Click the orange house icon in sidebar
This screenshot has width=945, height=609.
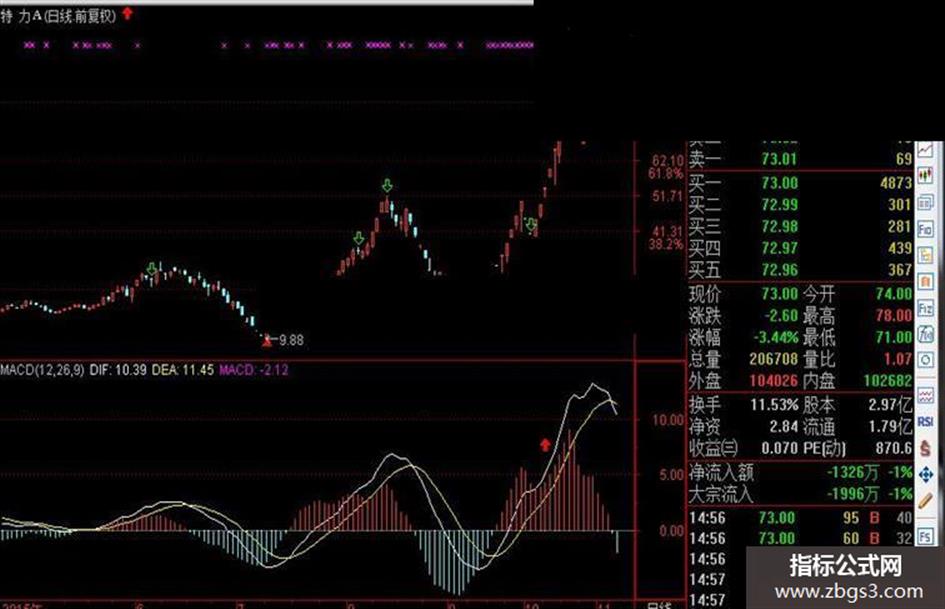[x=925, y=282]
